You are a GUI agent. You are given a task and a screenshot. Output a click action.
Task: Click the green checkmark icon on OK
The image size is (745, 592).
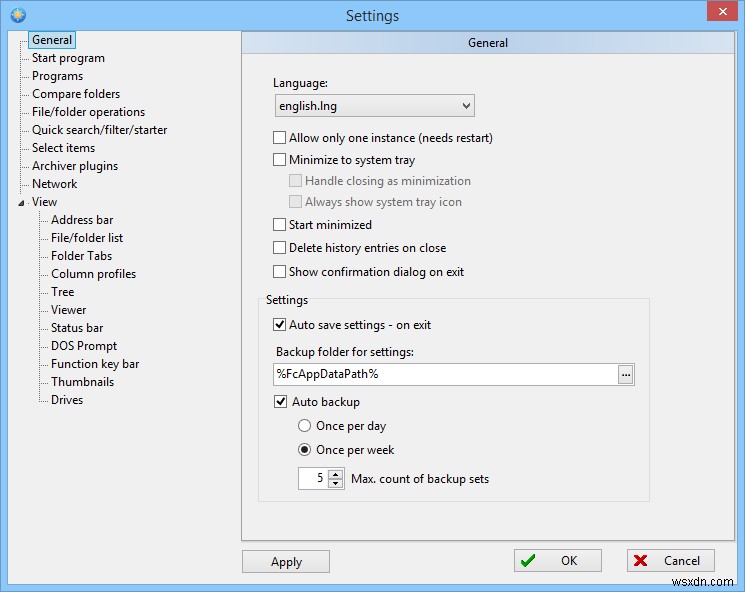(x=528, y=561)
